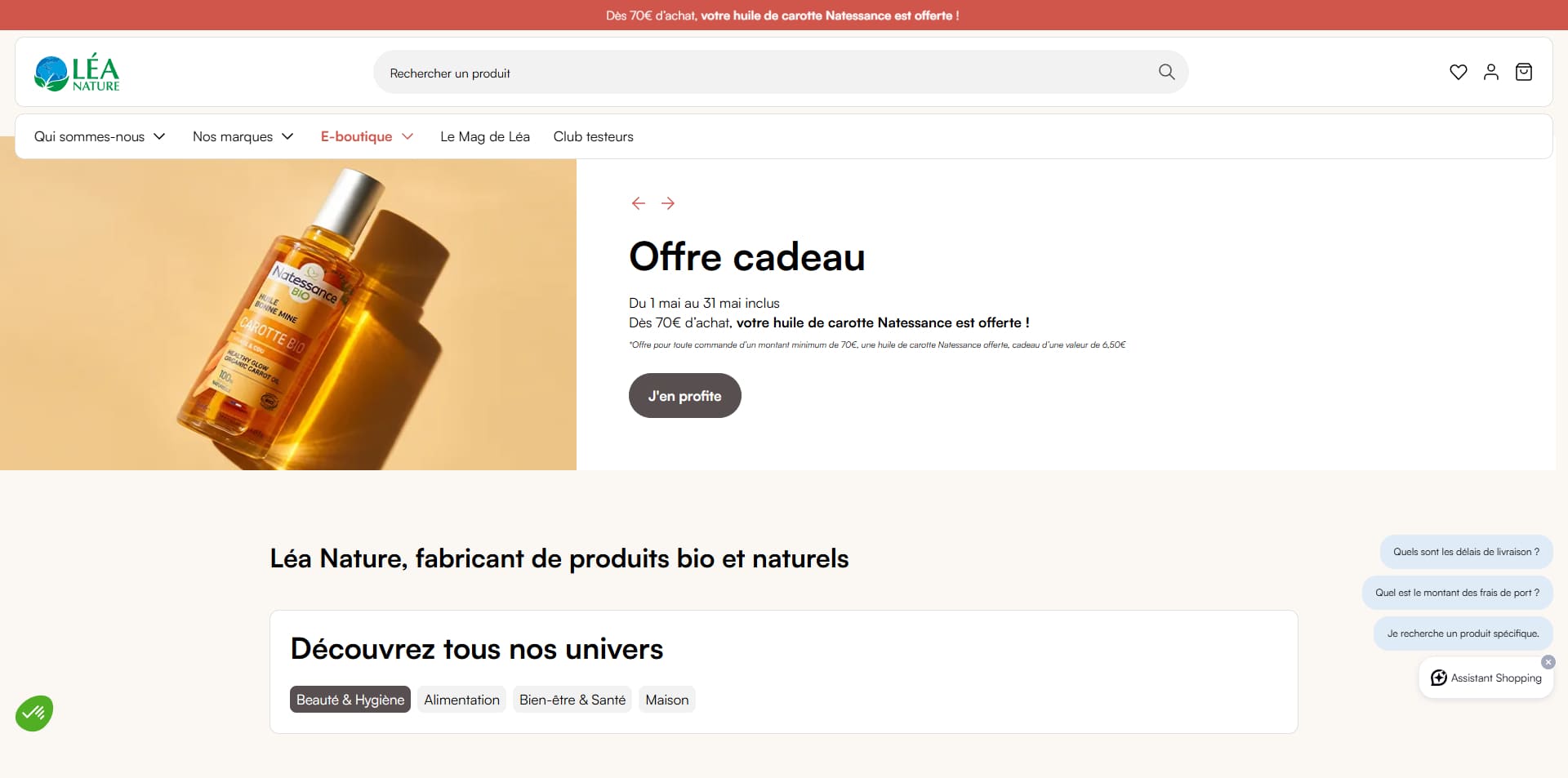The height and width of the screenshot is (778, 1568).
Task: Click the green checkmark badge icon
Action: pyautogui.click(x=34, y=714)
